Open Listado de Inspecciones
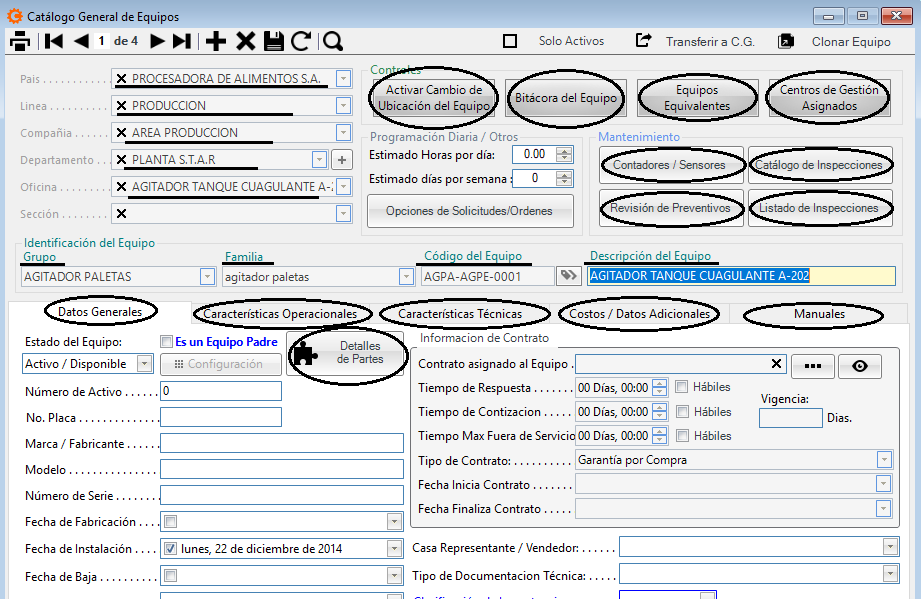921x599 pixels. [819, 208]
